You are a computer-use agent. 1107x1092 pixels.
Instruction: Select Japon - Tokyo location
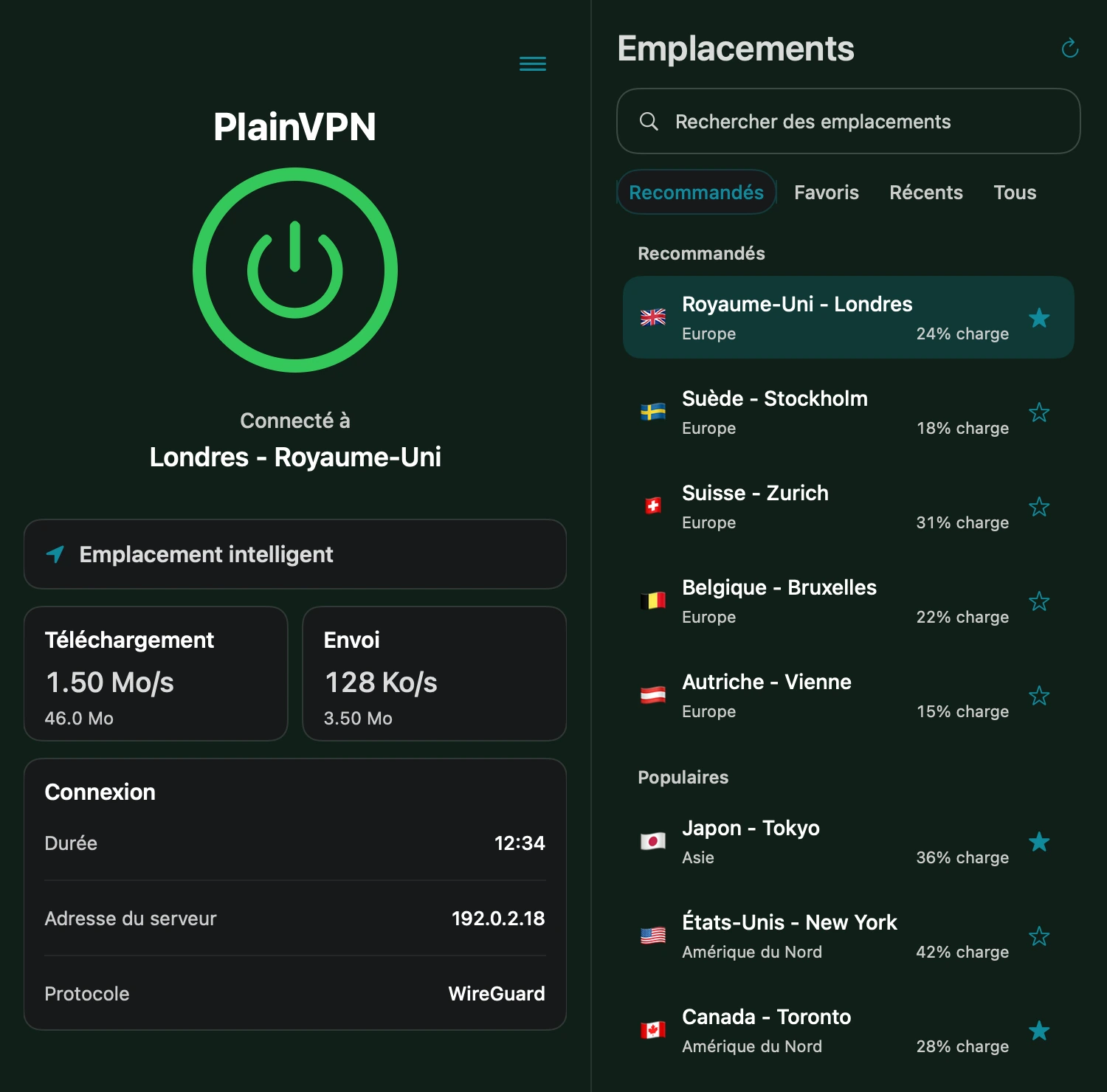[x=849, y=842]
